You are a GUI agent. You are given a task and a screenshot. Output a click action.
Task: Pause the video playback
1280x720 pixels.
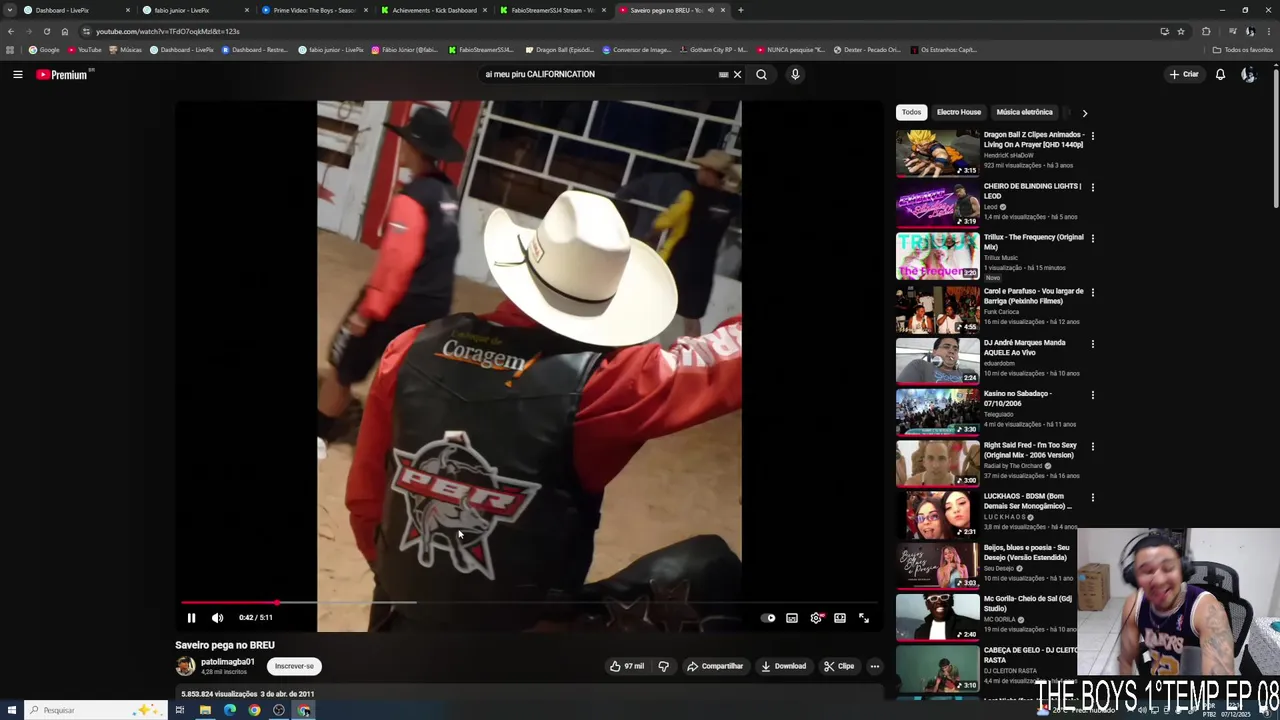coord(191,618)
